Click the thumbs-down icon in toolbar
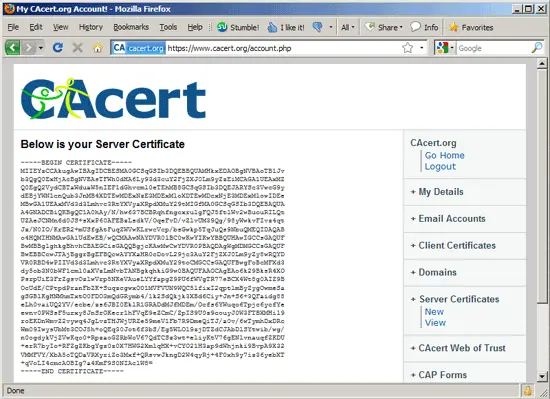Image resolution: width=550 pixels, height=399 pixels. pos(317,27)
